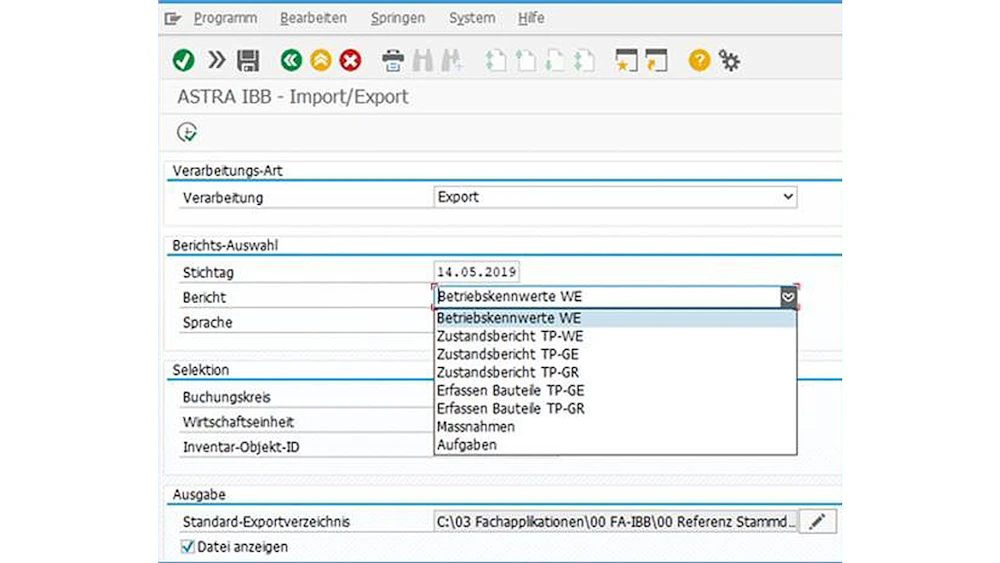Click pencil icon beside Standard-Exportverzeichnis
The image size is (1000, 563).
click(x=818, y=521)
